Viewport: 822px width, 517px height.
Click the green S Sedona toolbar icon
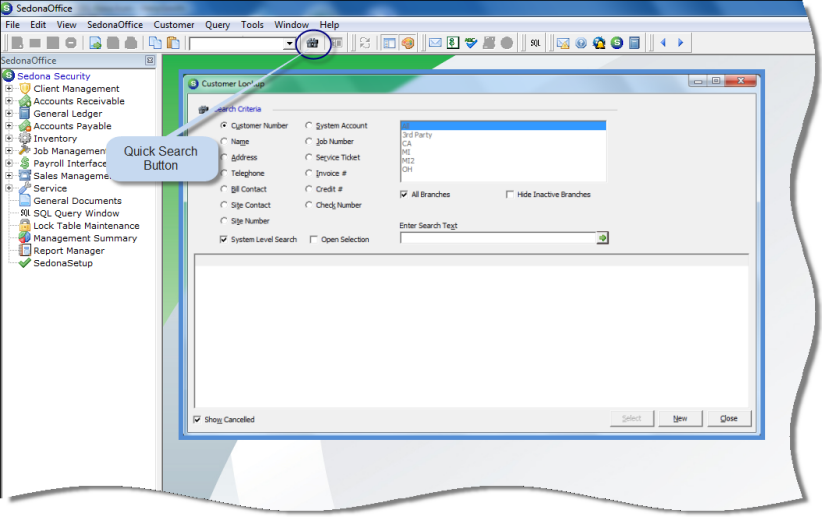tap(616, 43)
